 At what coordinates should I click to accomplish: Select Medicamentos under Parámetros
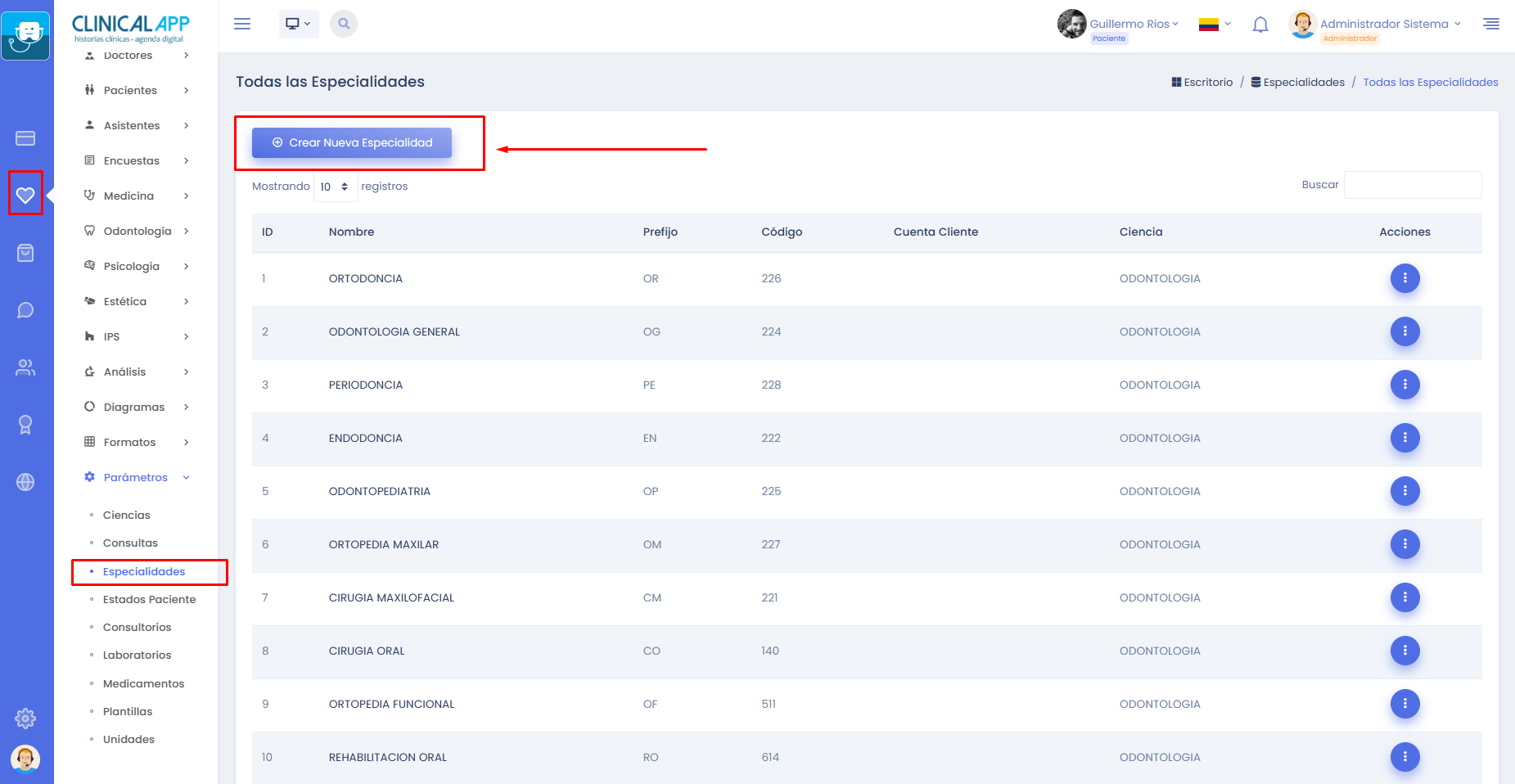click(143, 683)
